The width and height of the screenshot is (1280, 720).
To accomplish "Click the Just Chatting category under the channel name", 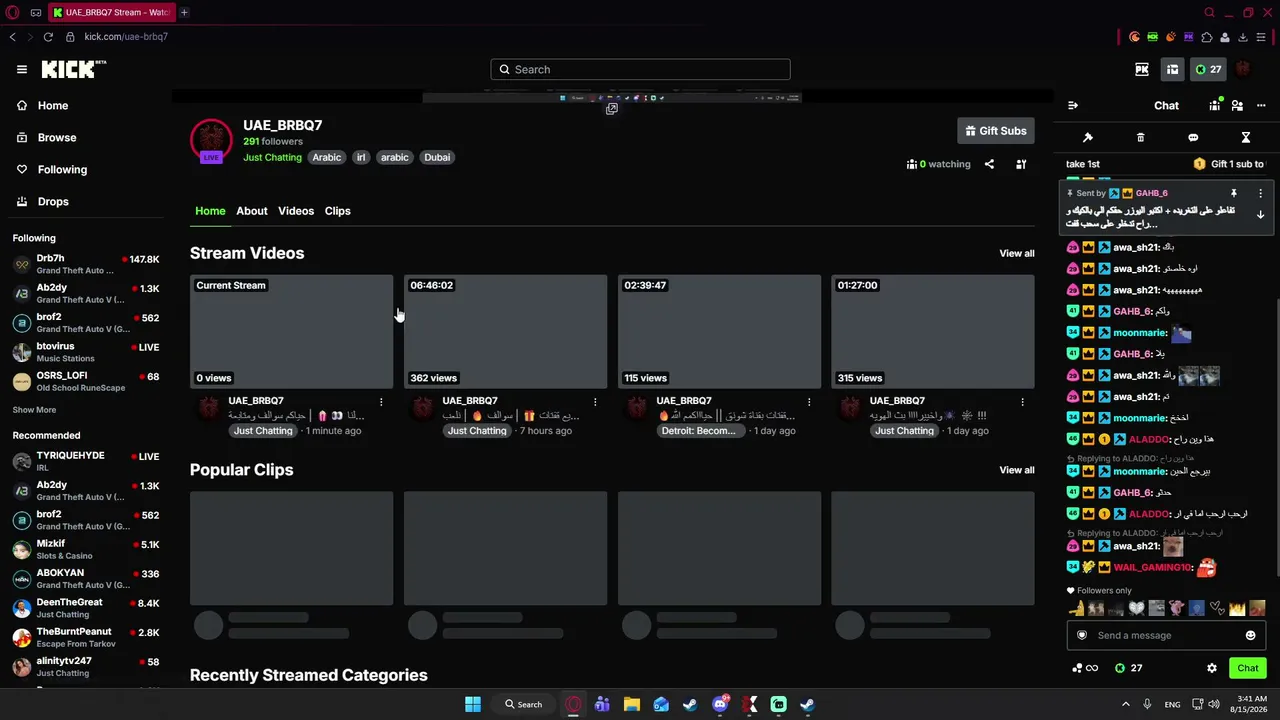I will click(272, 157).
